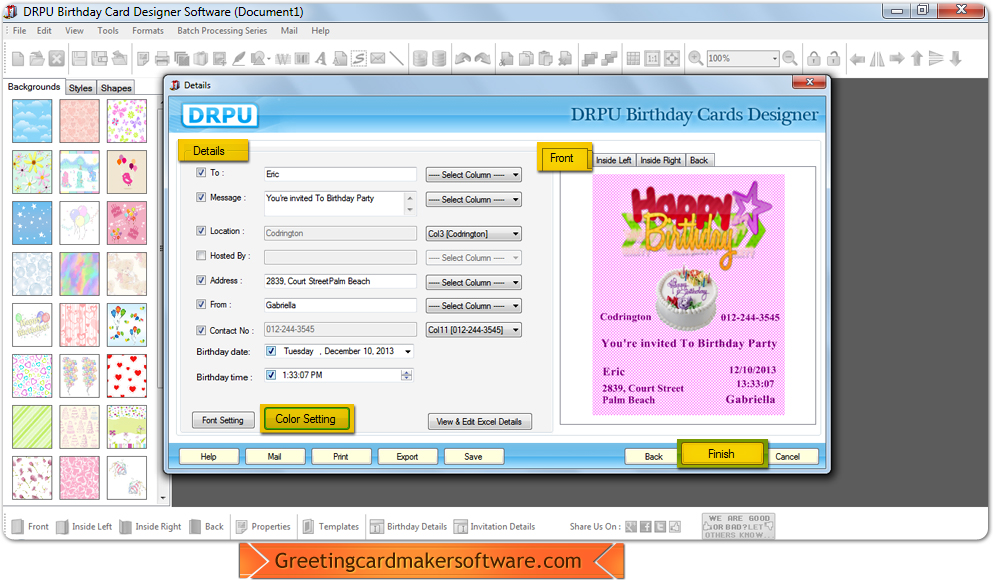Image resolution: width=993 pixels, height=580 pixels.
Task: Click the Cut scissors toolbar icon
Action: [507, 59]
